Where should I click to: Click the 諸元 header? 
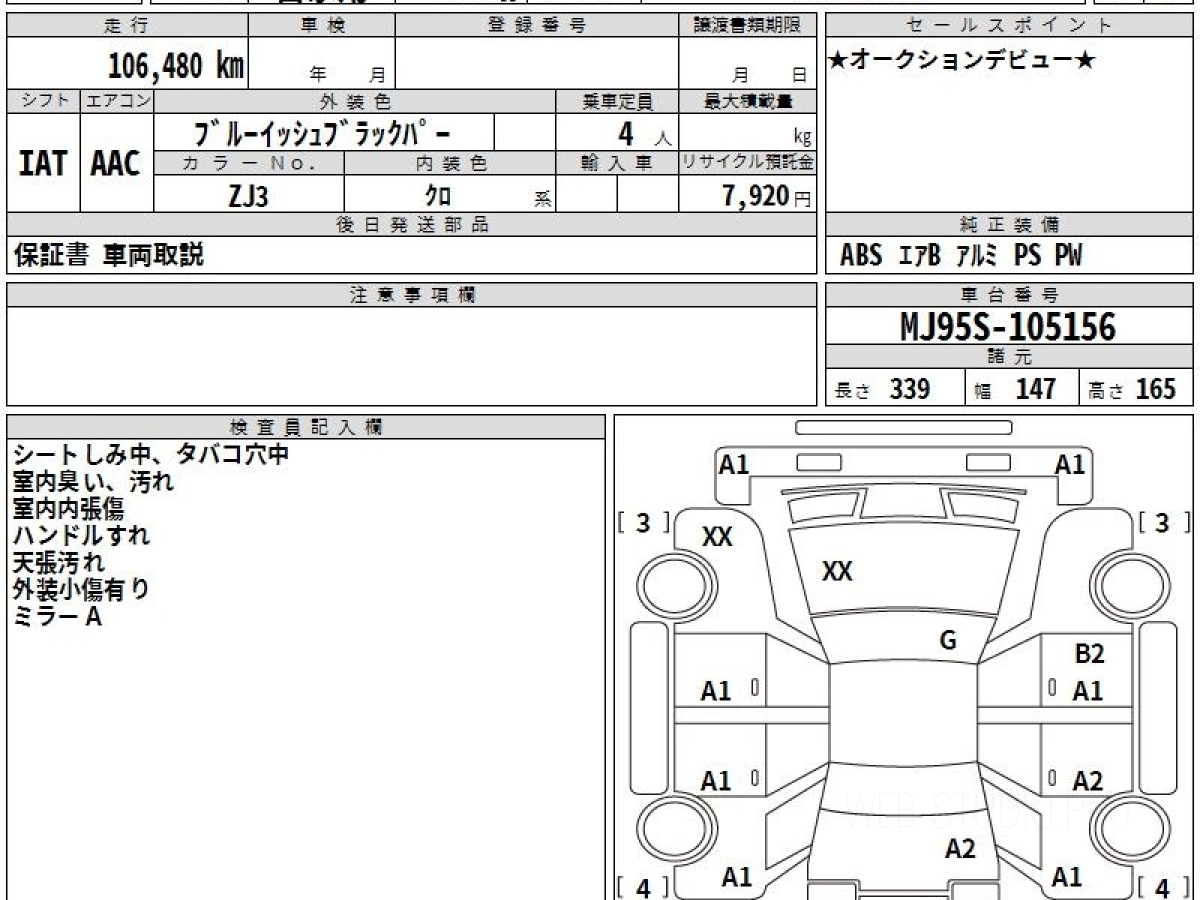pyautogui.click(x=1009, y=357)
